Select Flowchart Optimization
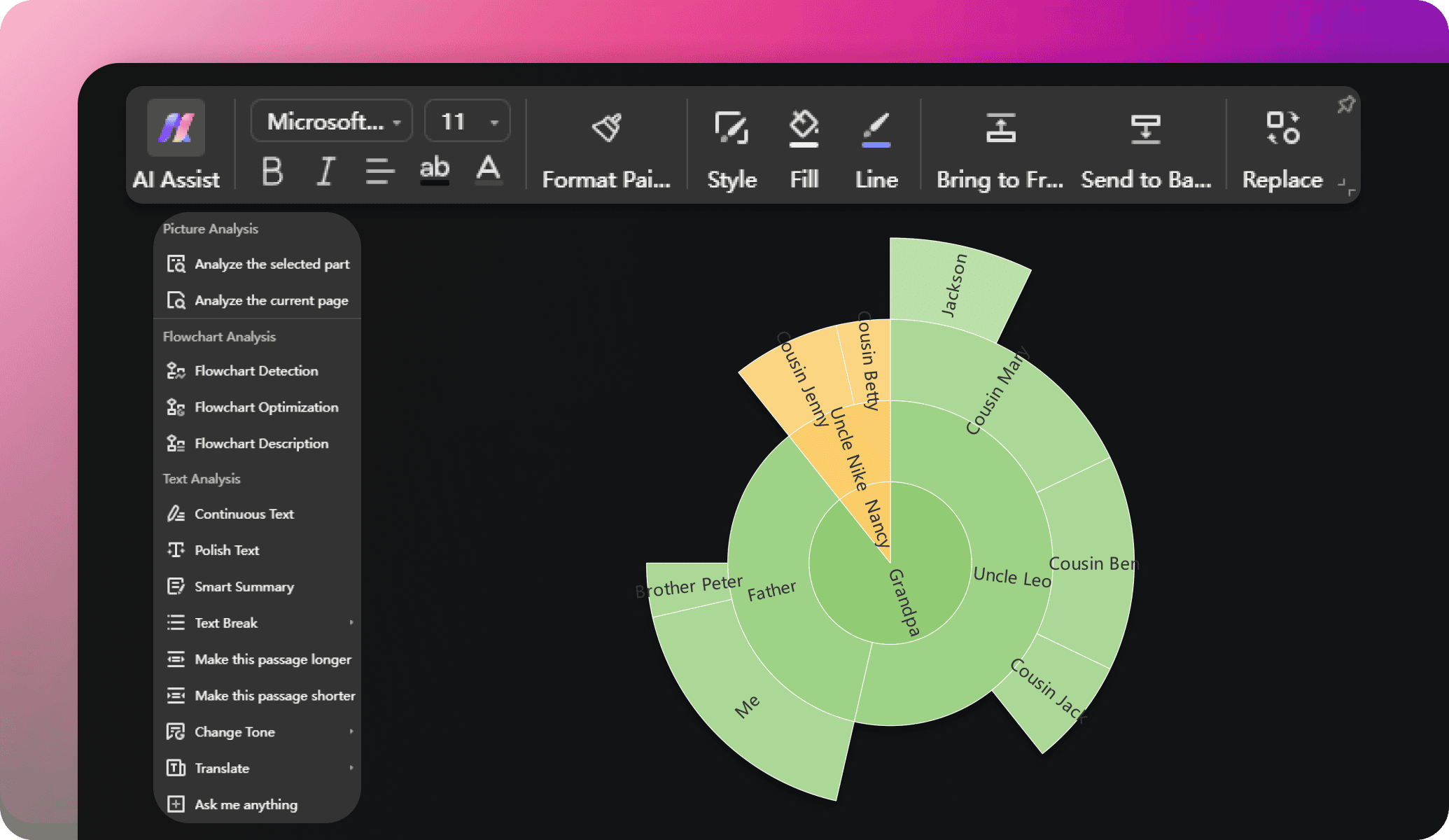 tap(258, 407)
